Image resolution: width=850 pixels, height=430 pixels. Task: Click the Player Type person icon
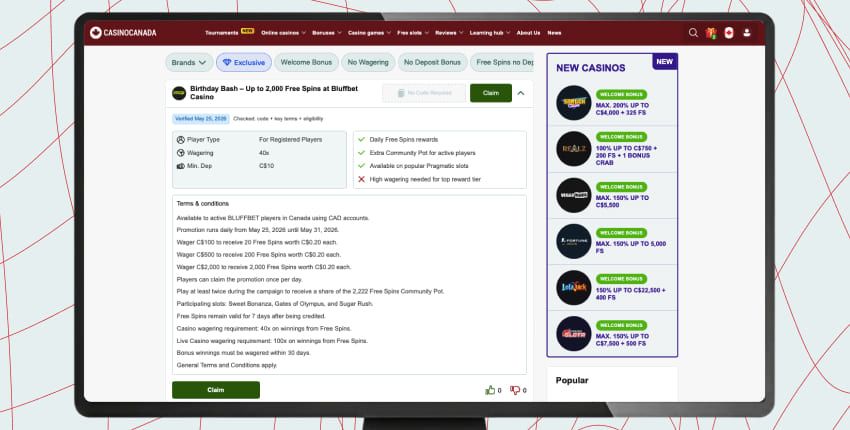pos(181,139)
